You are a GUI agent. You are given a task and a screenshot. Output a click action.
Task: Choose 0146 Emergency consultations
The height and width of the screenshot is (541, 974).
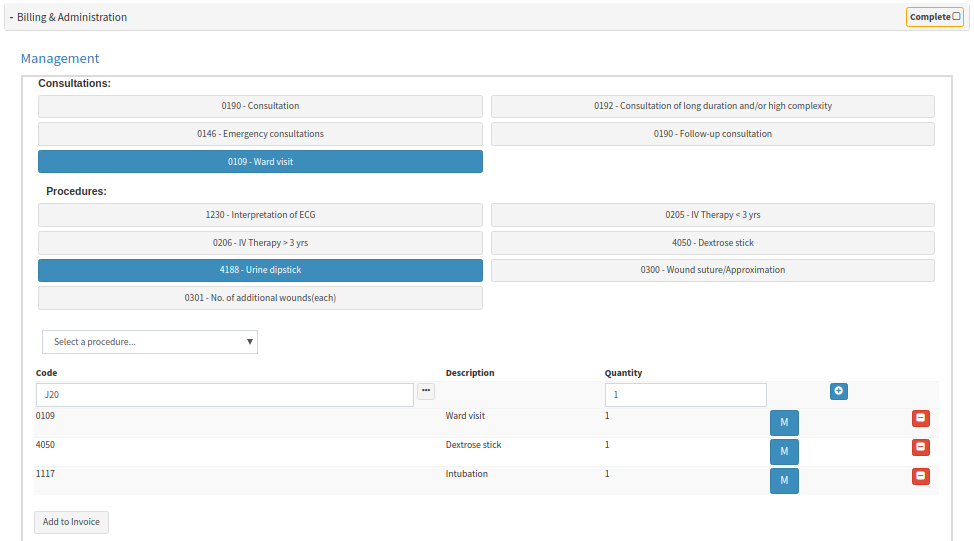point(260,134)
